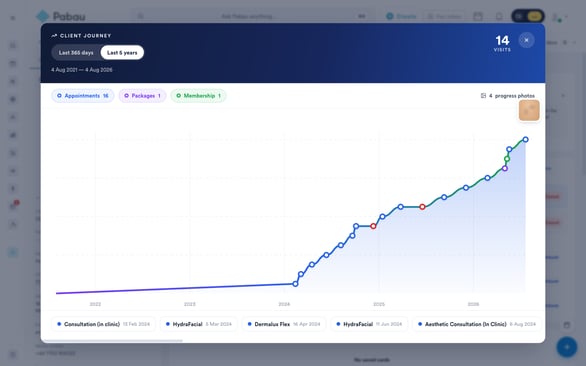Image resolution: width=586 pixels, height=366 pixels.
Task: Open the HydraFacial 11 Jun 2024 chip
Action: coord(369,324)
